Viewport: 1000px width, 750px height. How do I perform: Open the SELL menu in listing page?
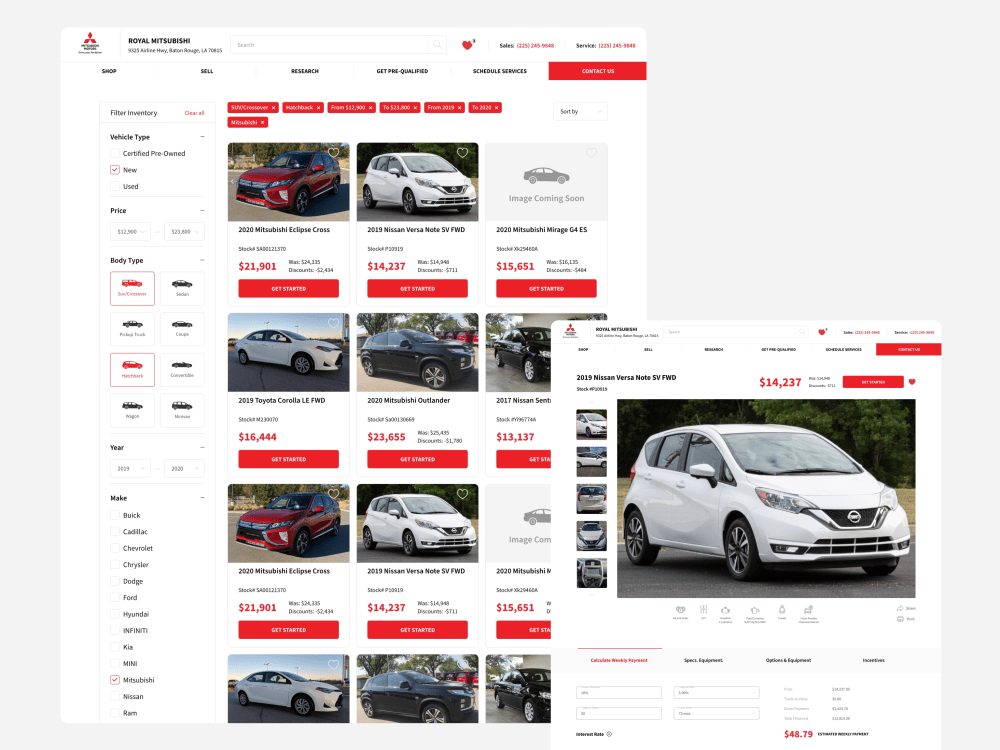(207, 71)
